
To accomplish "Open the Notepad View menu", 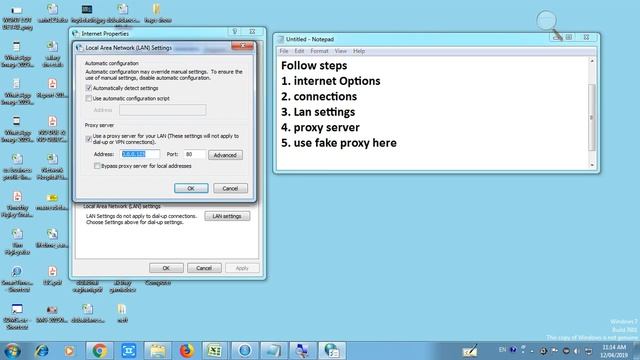I will coord(340,51).
